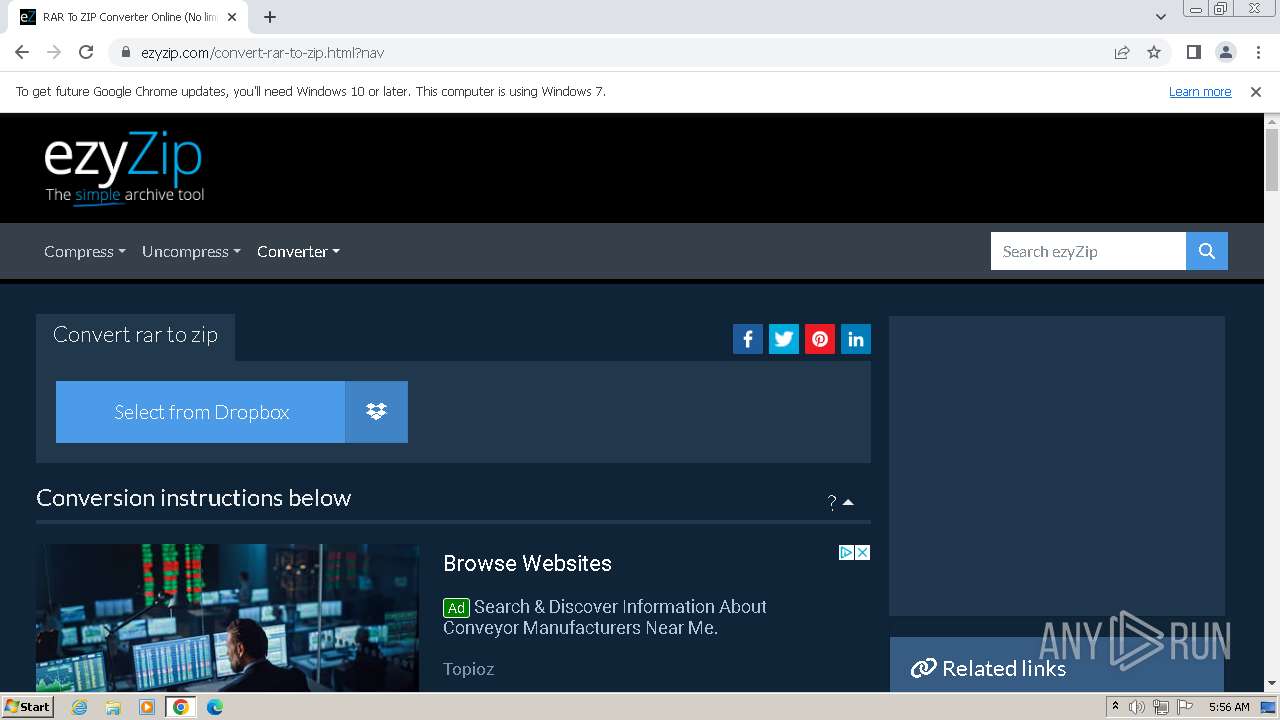This screenshot has height=720, width=1280.
Task: Expand the Converter menu
Action: click(x=298, y=251)
